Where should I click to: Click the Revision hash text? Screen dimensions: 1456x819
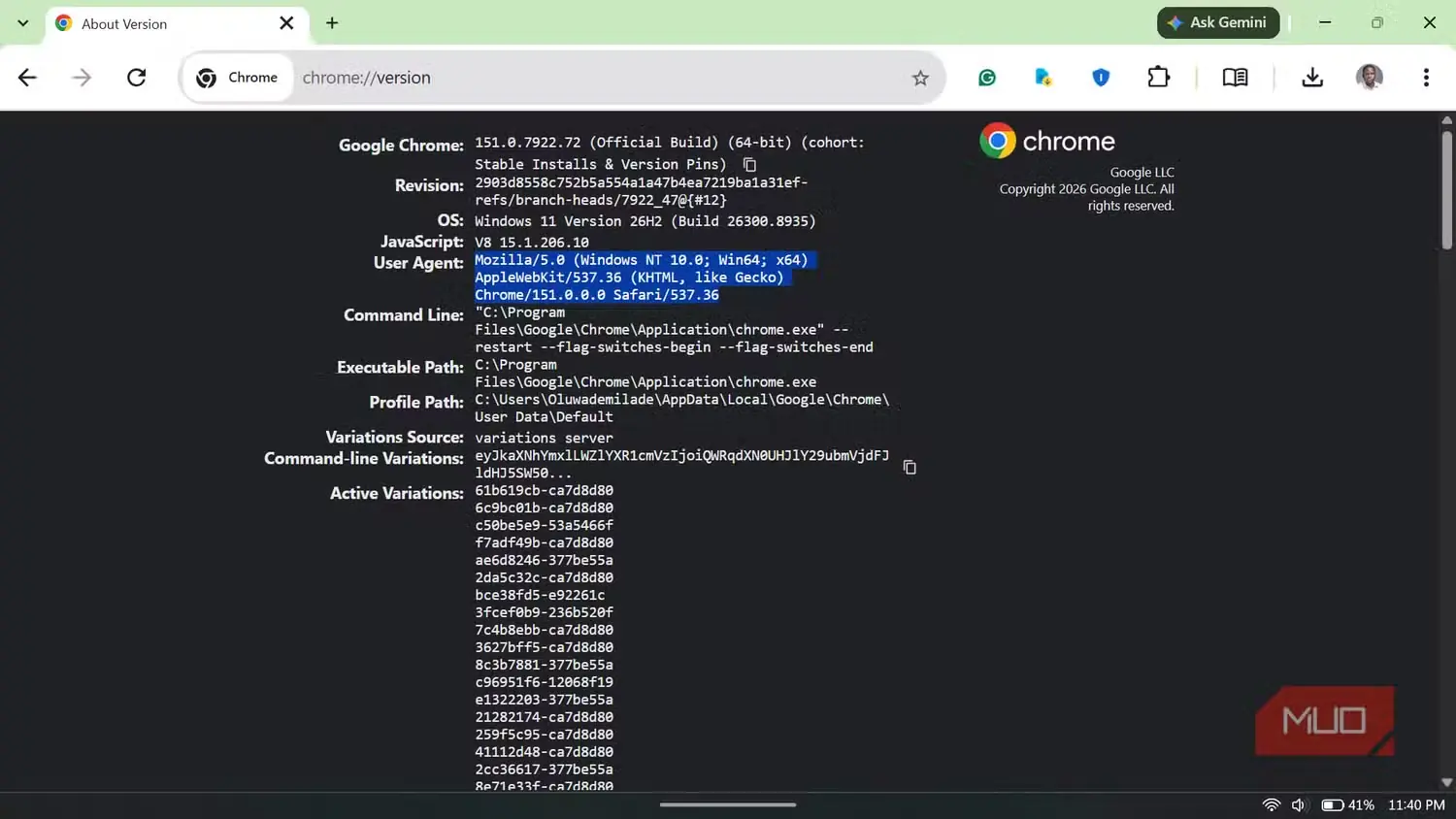642,191
